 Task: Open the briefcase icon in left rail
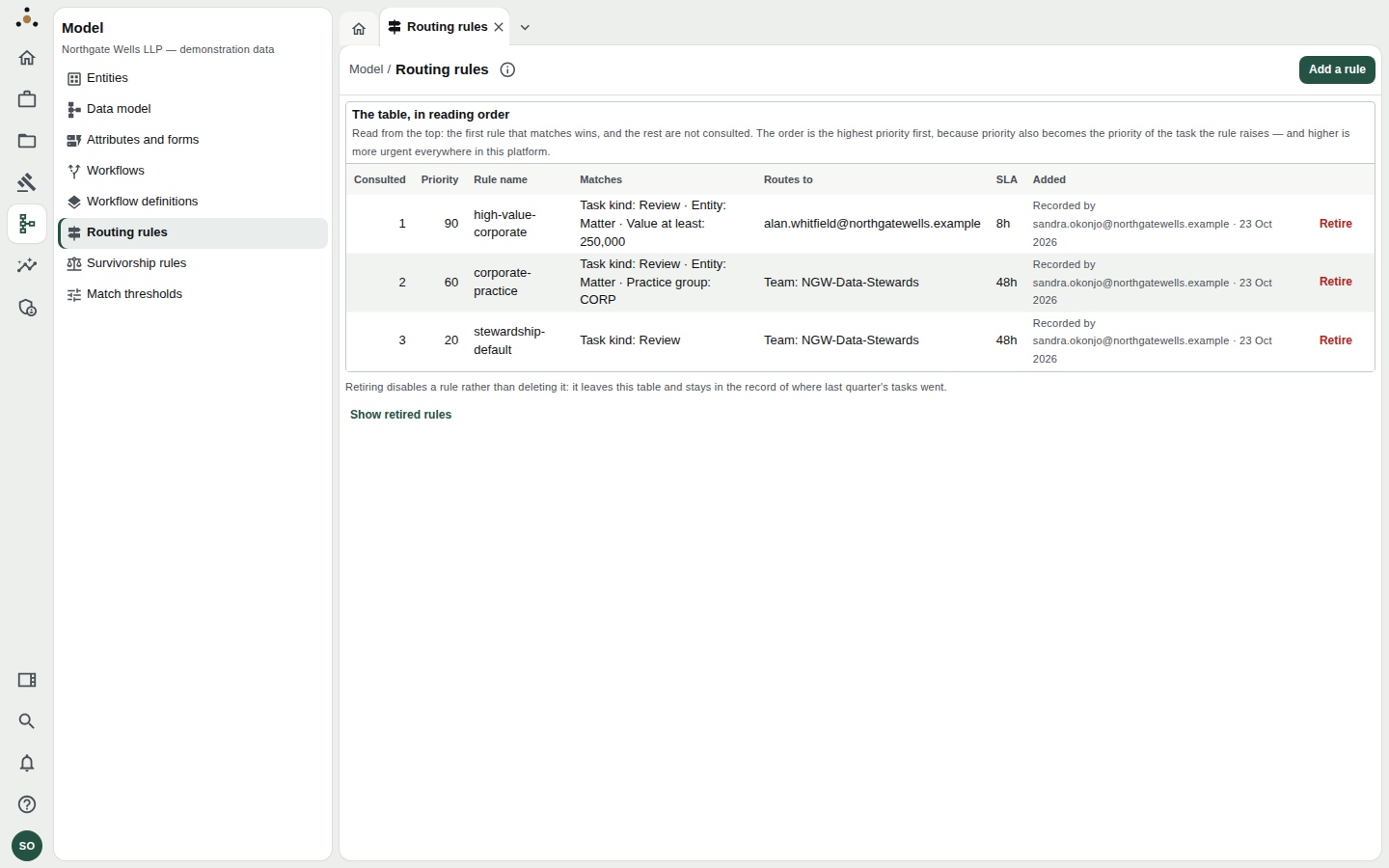[x=27, y=99]
